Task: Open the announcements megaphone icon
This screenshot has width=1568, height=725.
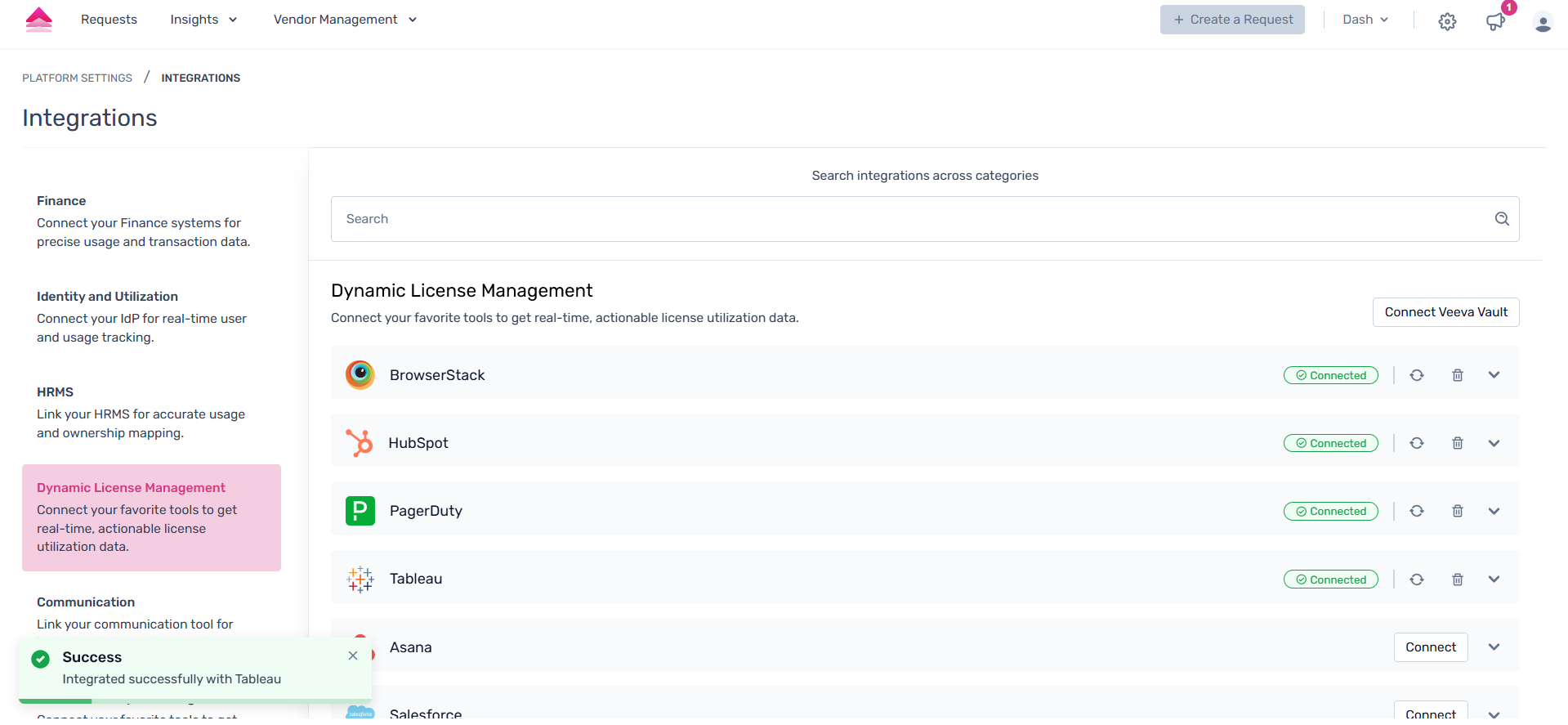Action: (x=1495, y=21)
